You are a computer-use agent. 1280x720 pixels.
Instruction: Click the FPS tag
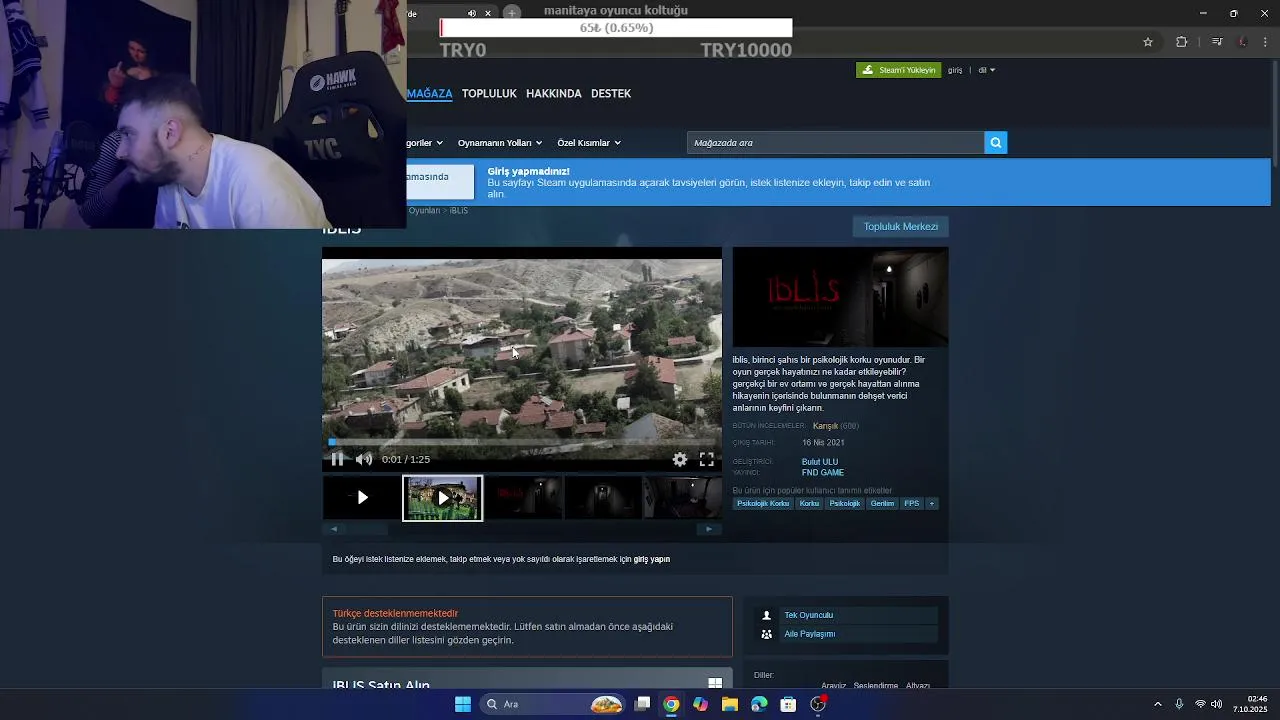point(911,503)
